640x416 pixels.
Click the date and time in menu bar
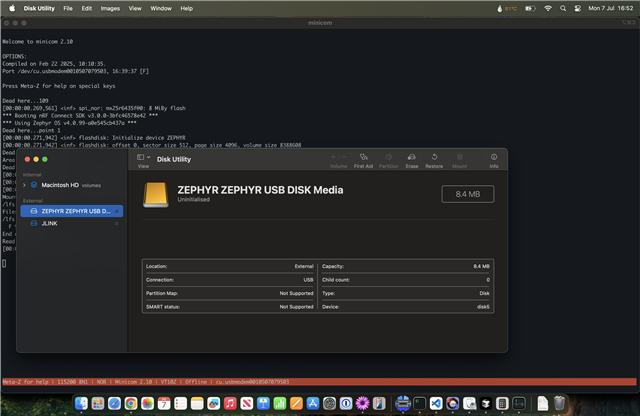[x=611, y=8]
